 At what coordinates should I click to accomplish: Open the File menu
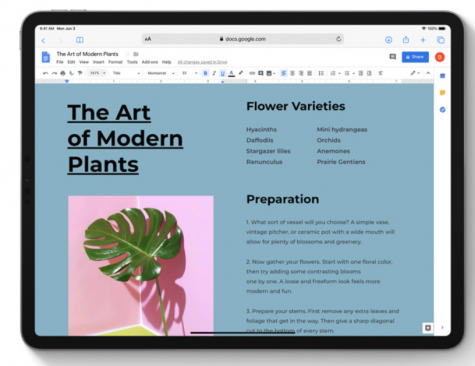point(60,62)
